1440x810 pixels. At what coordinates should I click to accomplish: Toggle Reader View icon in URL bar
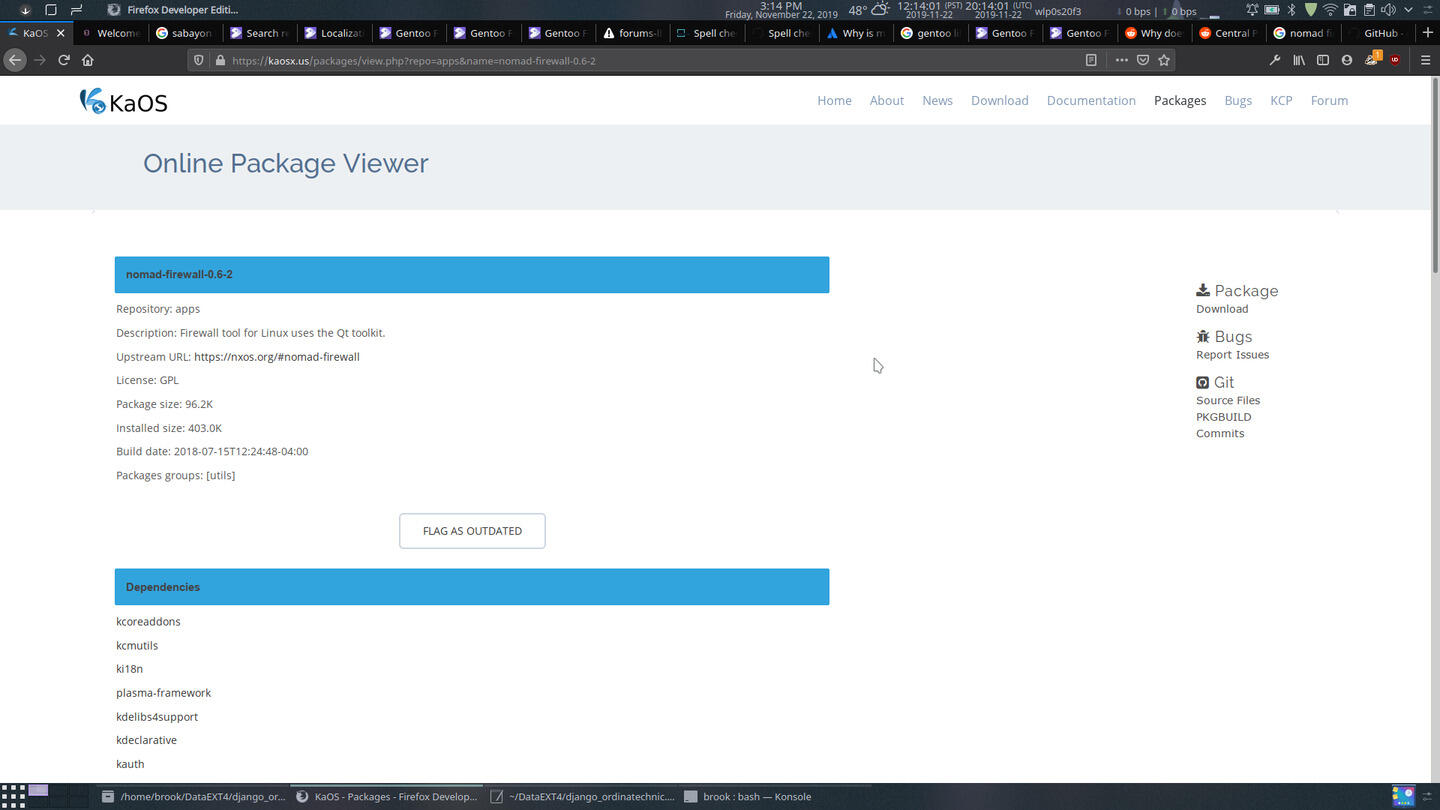[x=1091, y=60]
